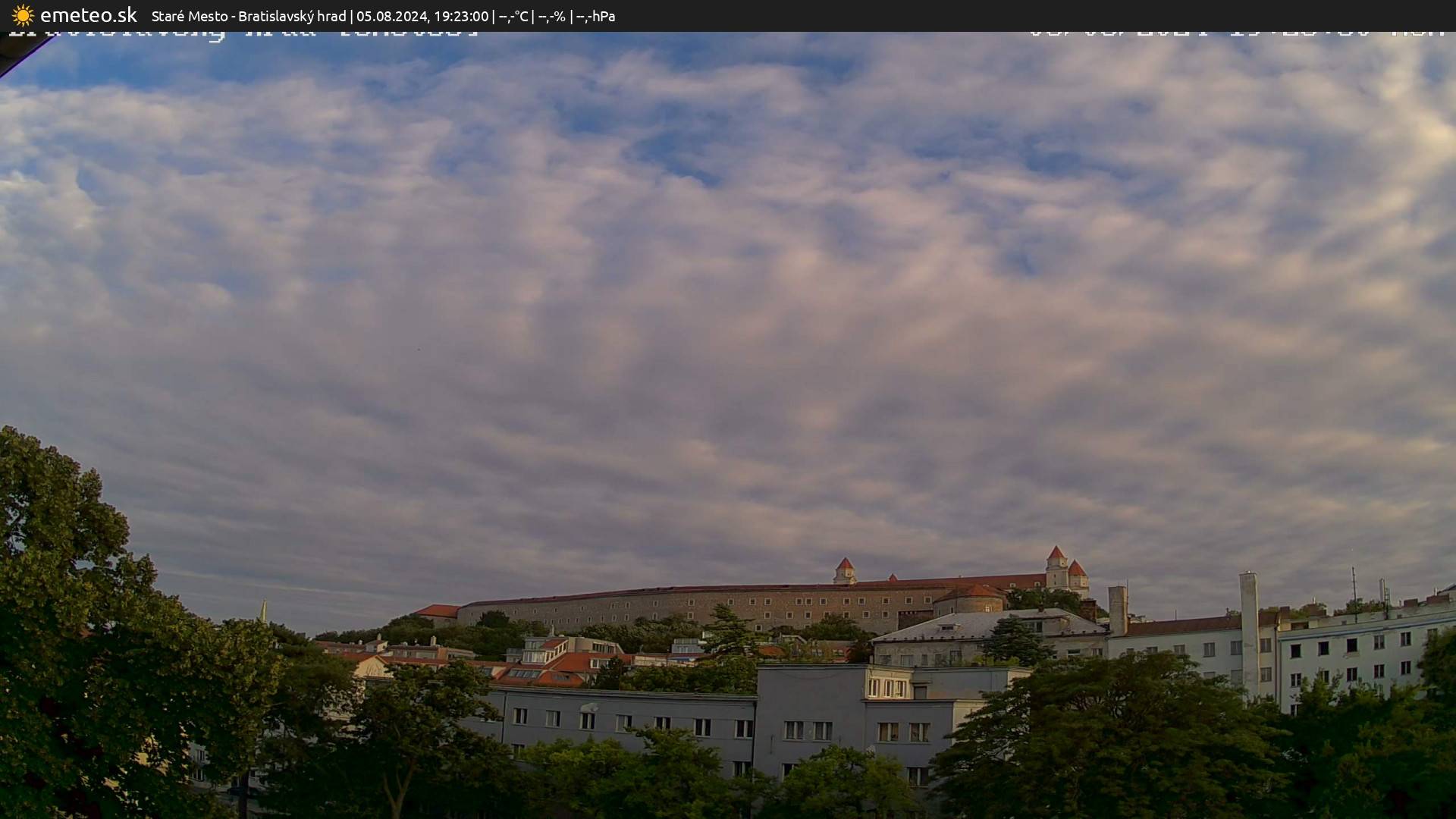Click the left castle tower with red roof
This screenshot has width=1456, height=819.
pyautogui.click(x=844, y=570)
